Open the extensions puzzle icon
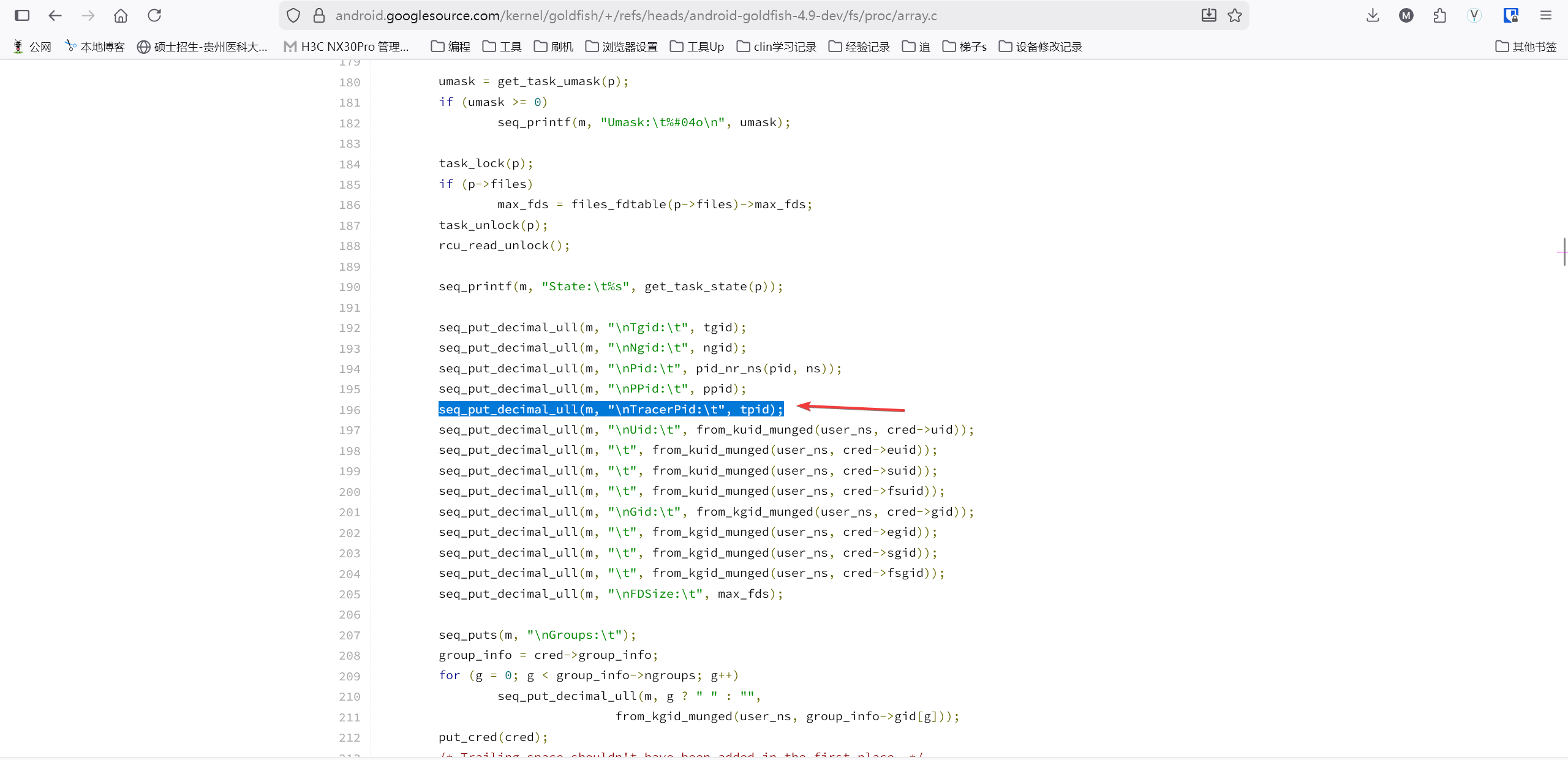The height and width of the screenshot is (760, 1568). coord(1439,15)
